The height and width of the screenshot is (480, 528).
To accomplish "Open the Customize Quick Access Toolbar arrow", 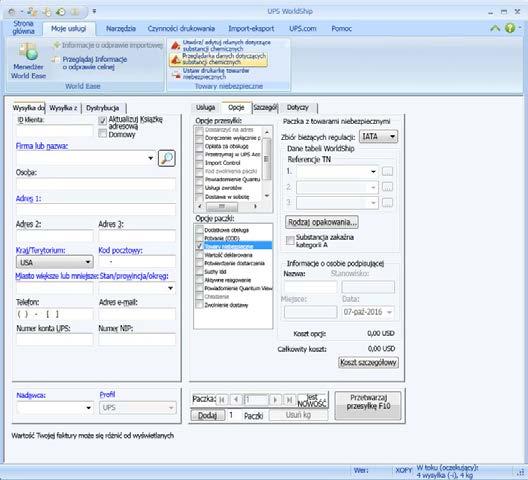I will [94, 12].
